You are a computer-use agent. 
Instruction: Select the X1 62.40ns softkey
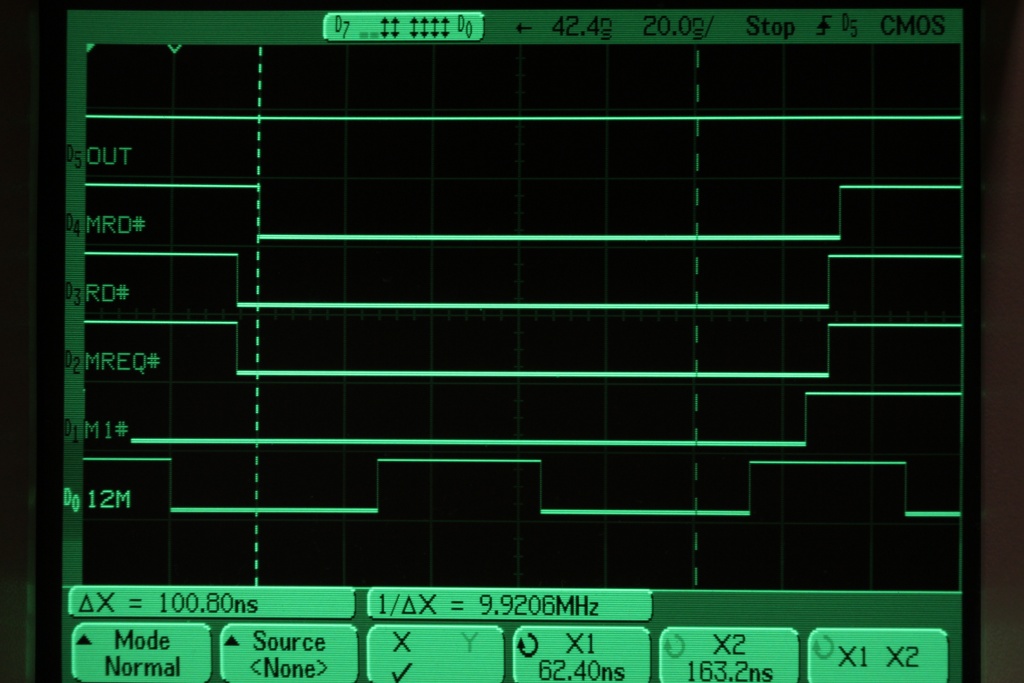coord(580,656)
